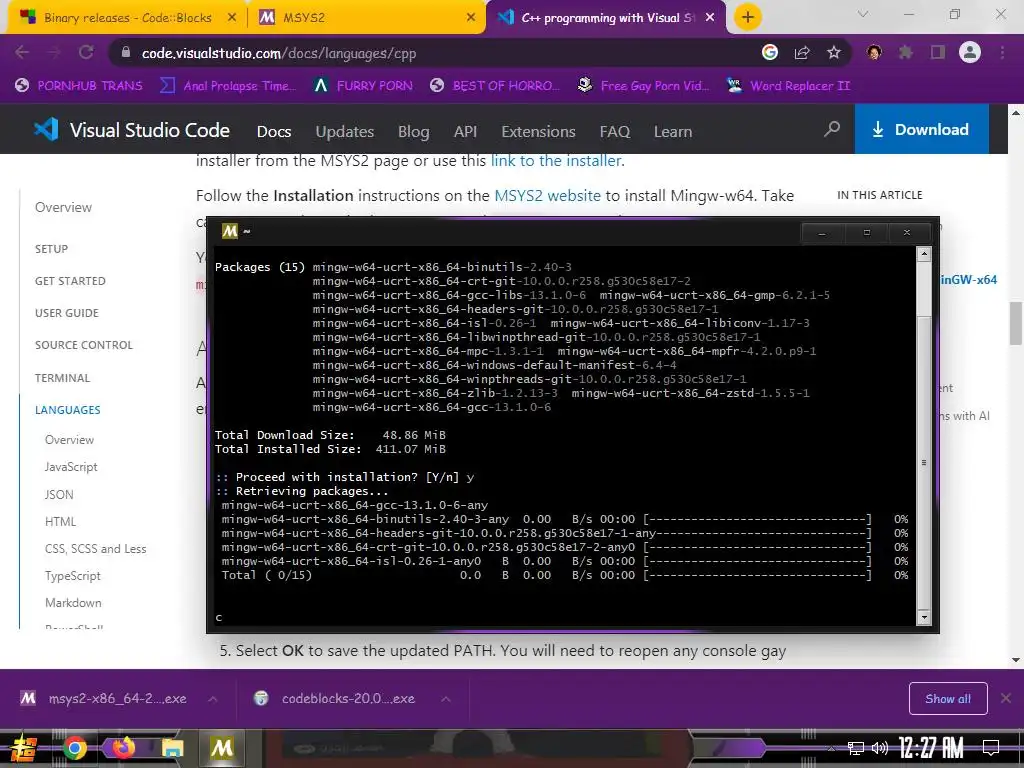Click Show all downloads

948,699
